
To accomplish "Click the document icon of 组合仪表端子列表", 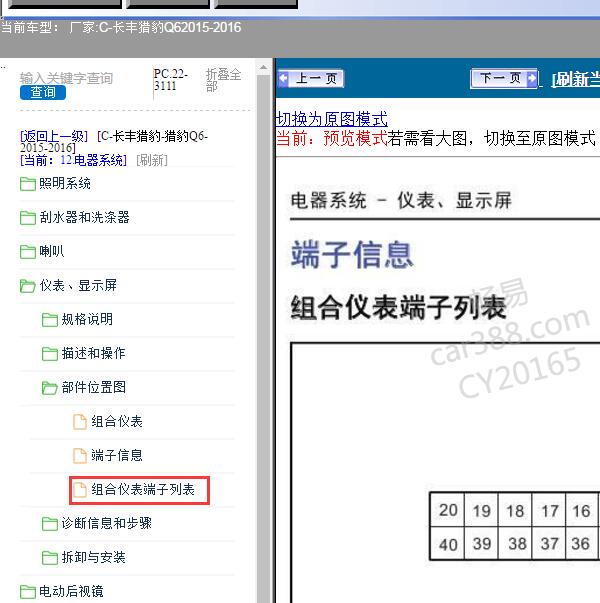I will [x=80, y=490].
